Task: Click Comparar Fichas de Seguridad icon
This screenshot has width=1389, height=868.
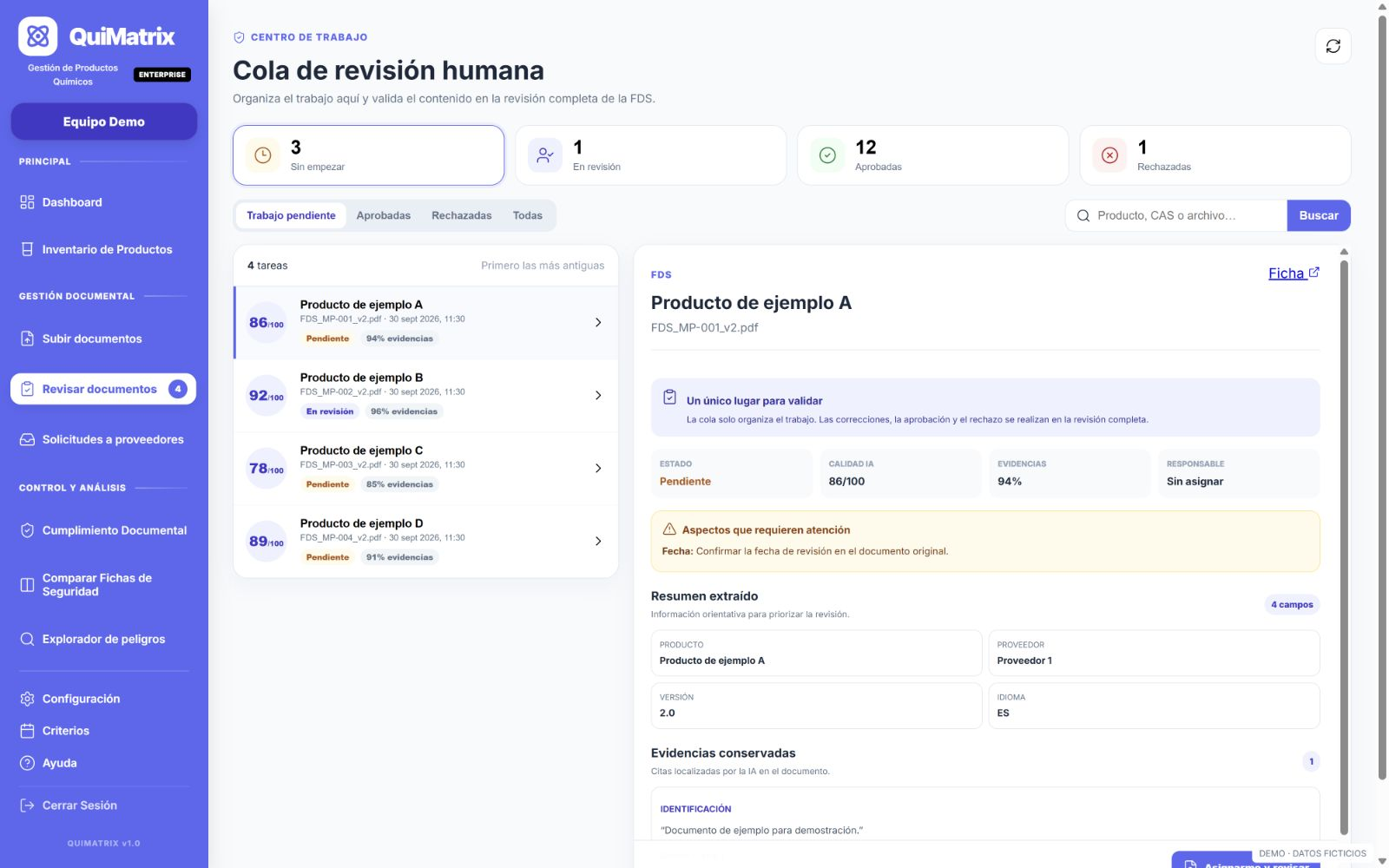Action: click(x=27, y=585)
